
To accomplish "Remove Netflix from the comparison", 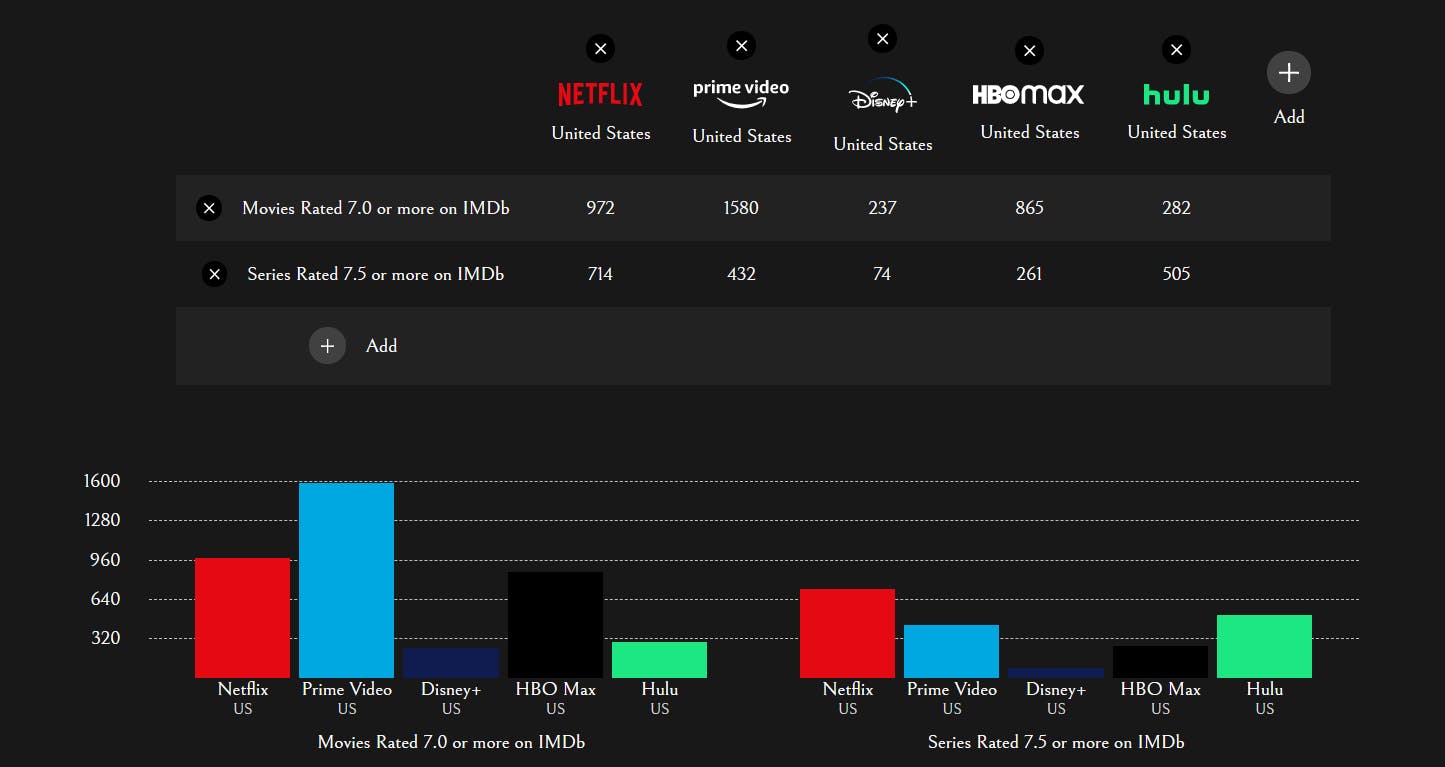I will click(600, 48).
